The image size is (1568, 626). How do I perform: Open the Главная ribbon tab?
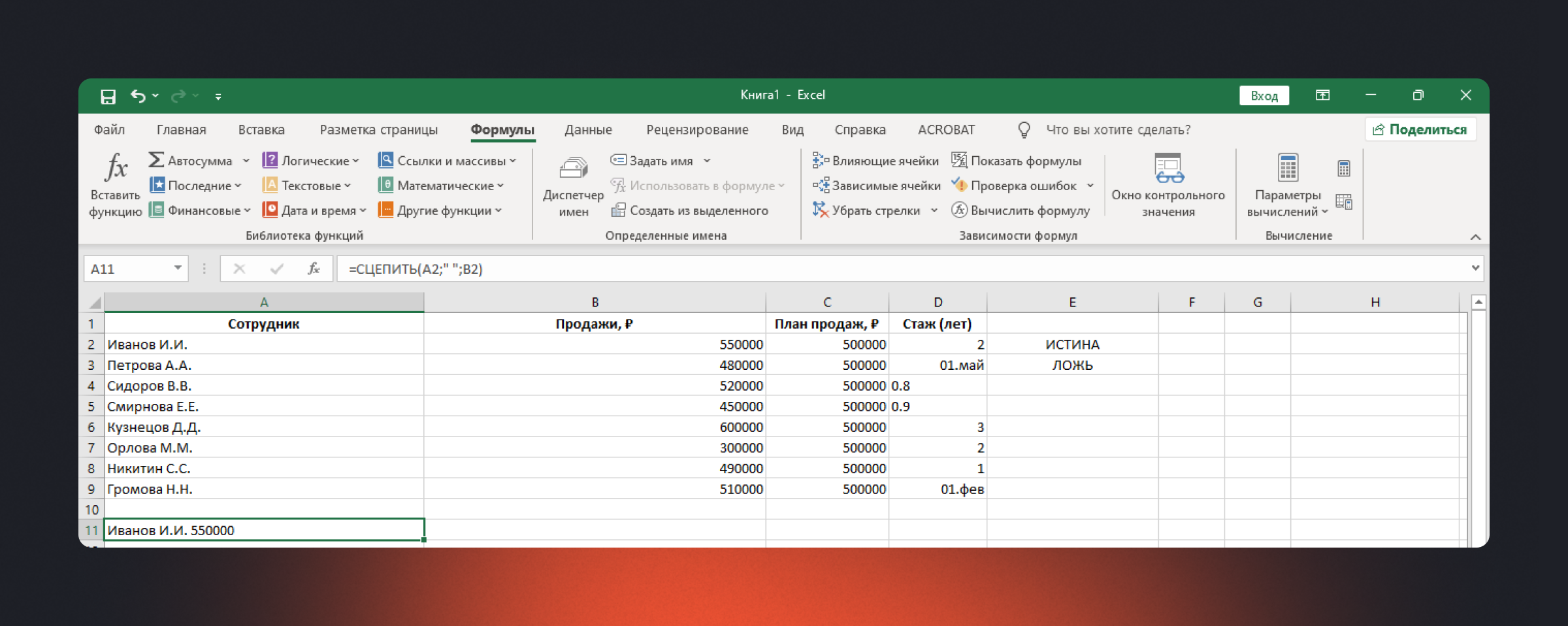coord(181,130)
